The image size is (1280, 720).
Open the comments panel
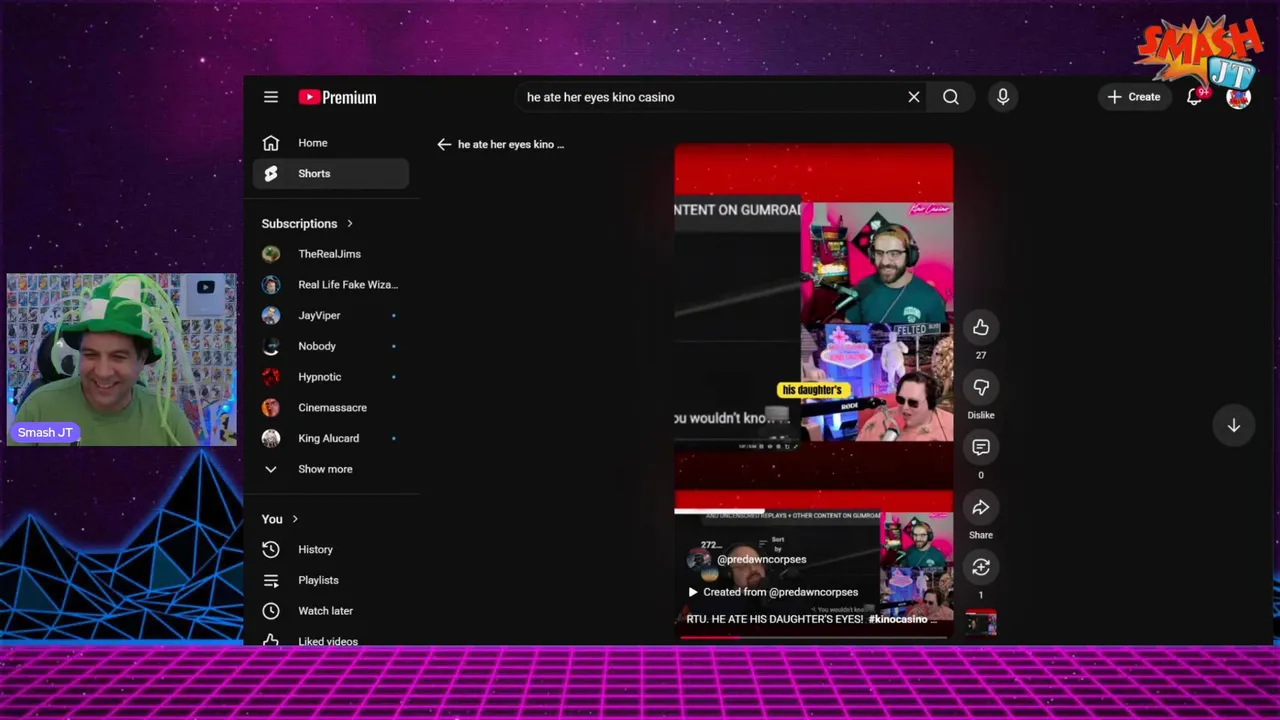pyautogui.click(x=981, y=448)
